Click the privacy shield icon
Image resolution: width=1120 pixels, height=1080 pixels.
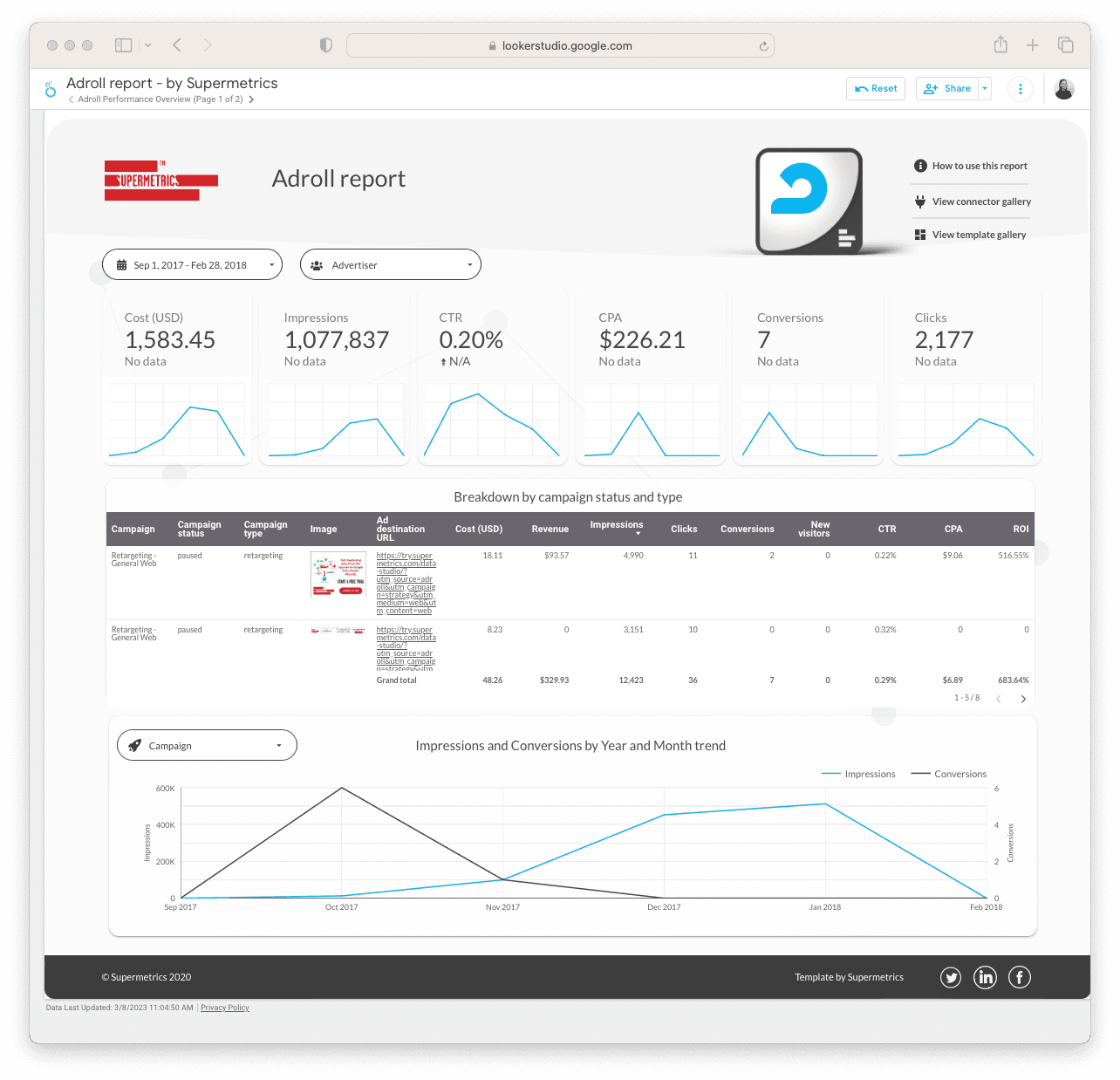click(326, 45)
